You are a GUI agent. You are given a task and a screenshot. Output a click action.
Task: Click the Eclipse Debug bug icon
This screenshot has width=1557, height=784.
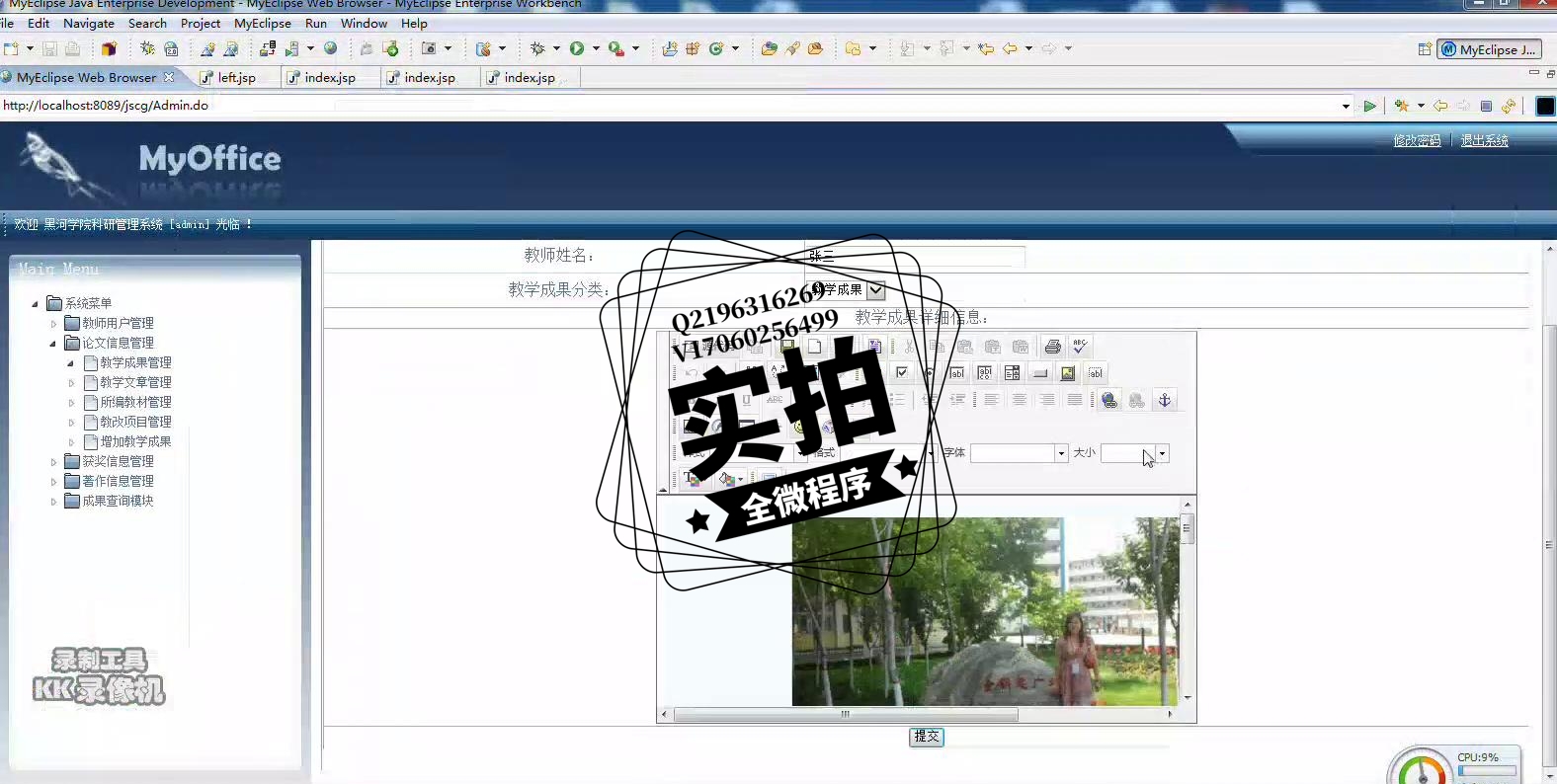(x=537, y=48)
